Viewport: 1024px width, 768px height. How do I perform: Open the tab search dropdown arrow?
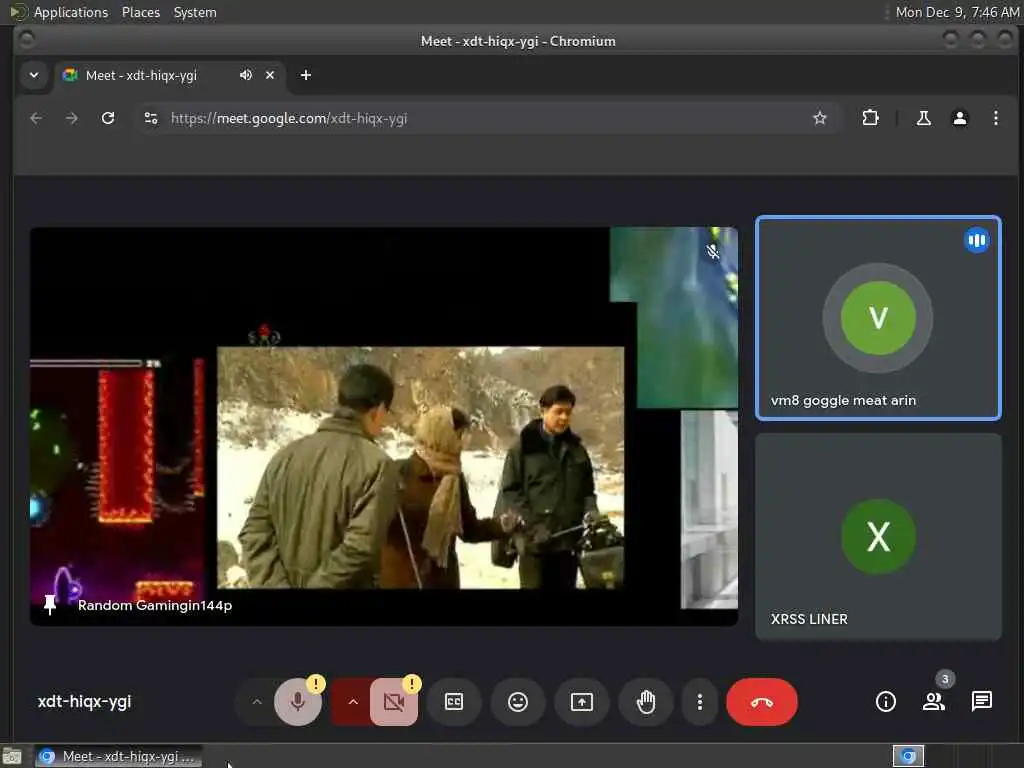34,75
